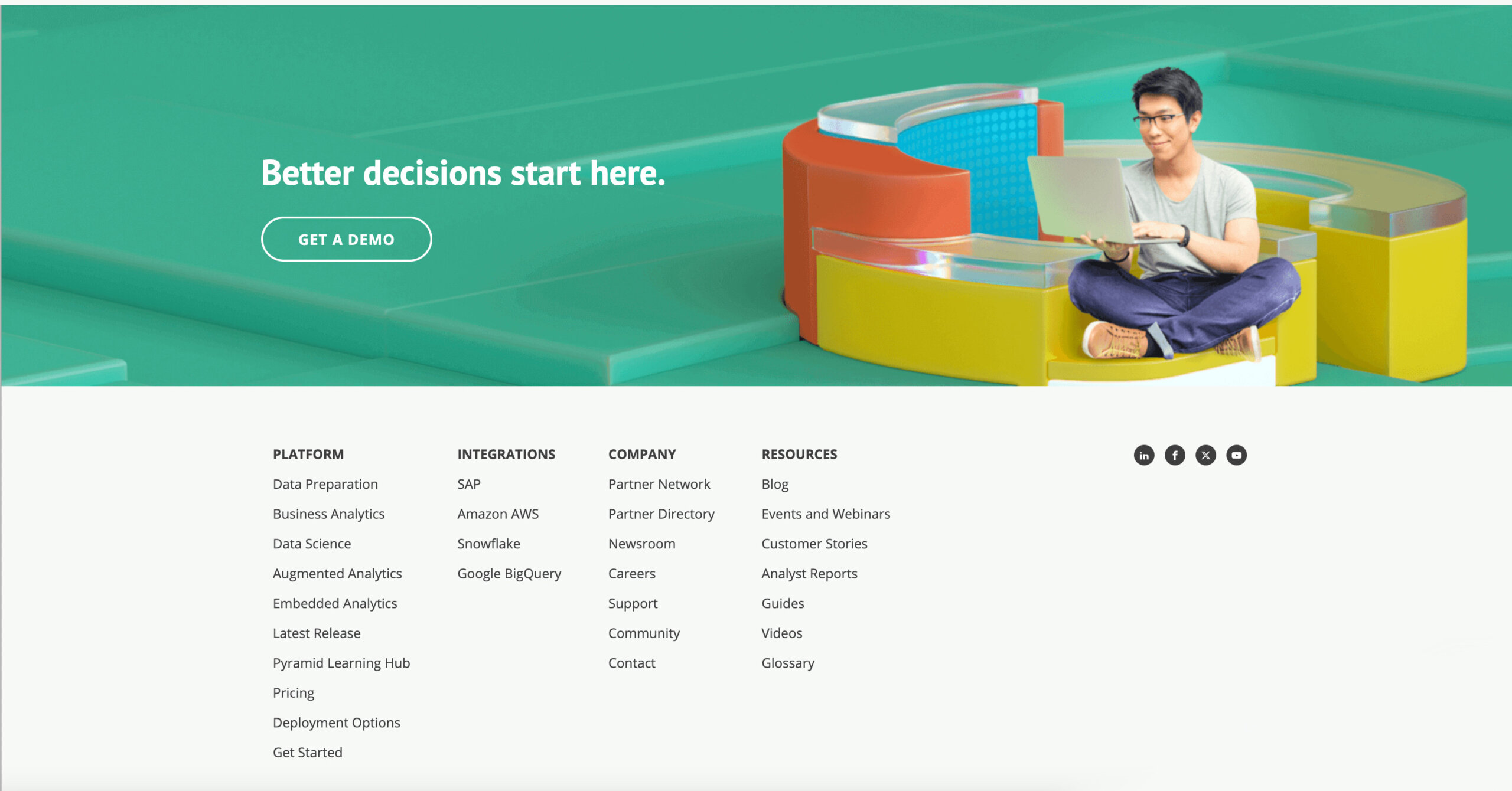Screen dimensions: 1512x791
Task: Click the GET A DEMO button
Action: click(x=347, y=238)
